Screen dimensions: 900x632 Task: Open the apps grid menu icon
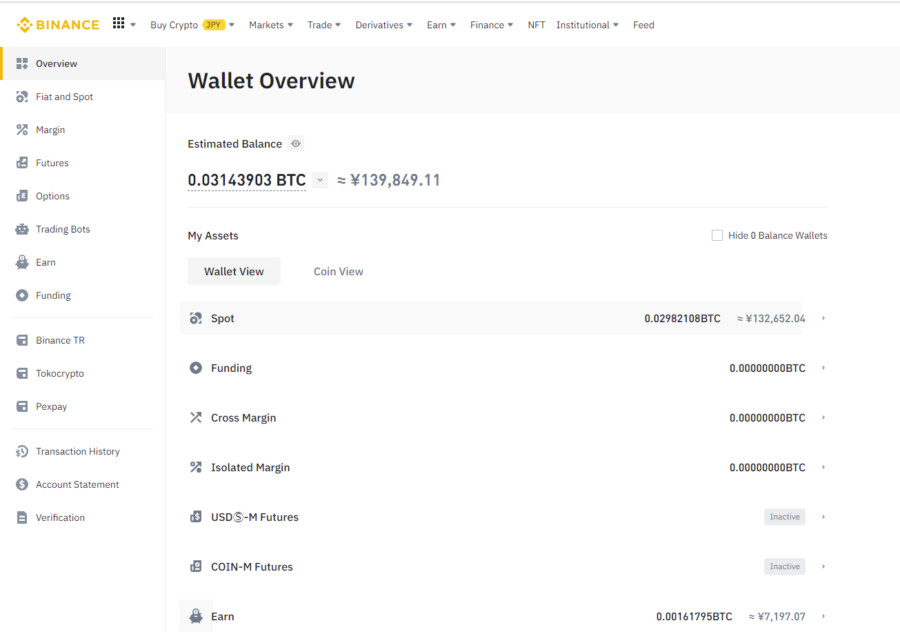point(119,24)
